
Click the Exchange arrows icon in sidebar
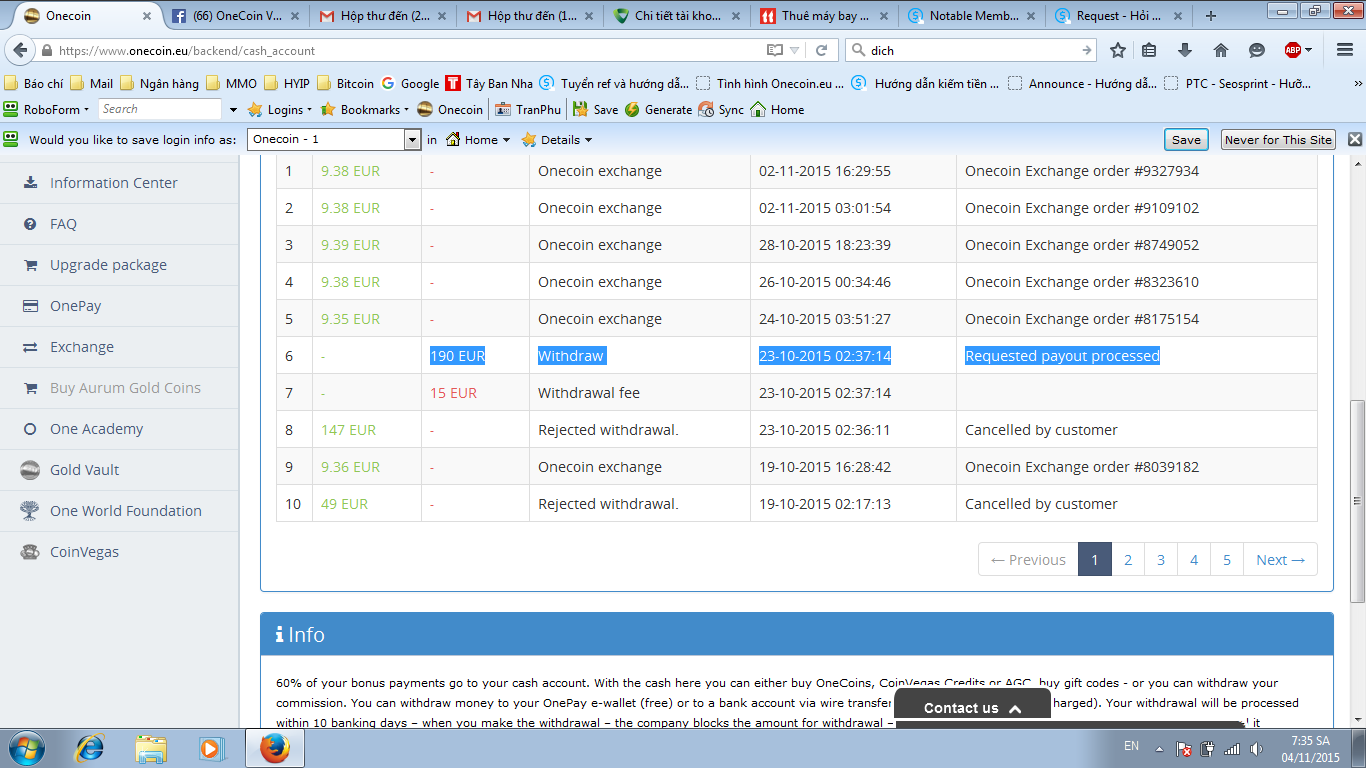(30, 347)
